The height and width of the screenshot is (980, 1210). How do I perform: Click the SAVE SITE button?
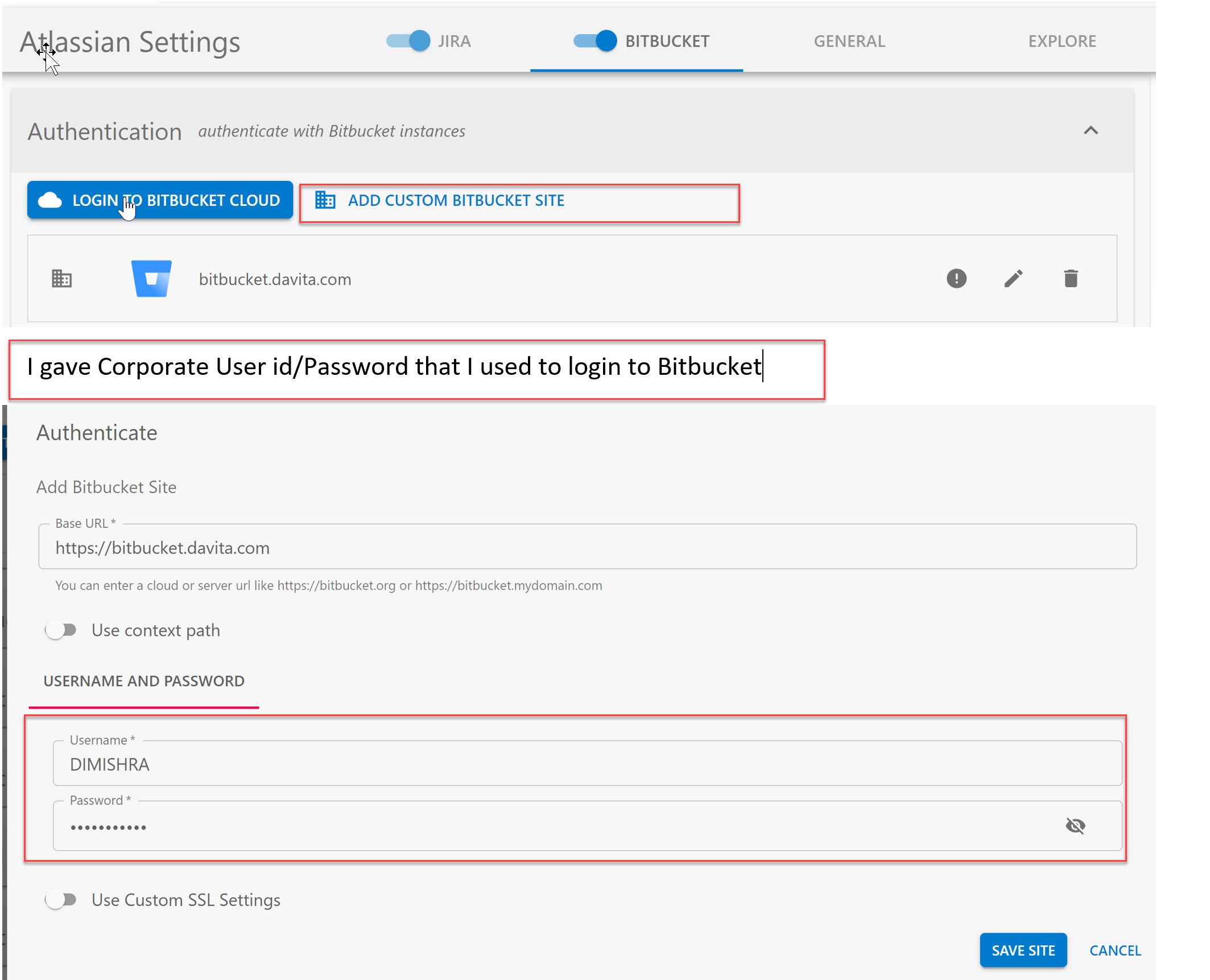coord(1023,950)
